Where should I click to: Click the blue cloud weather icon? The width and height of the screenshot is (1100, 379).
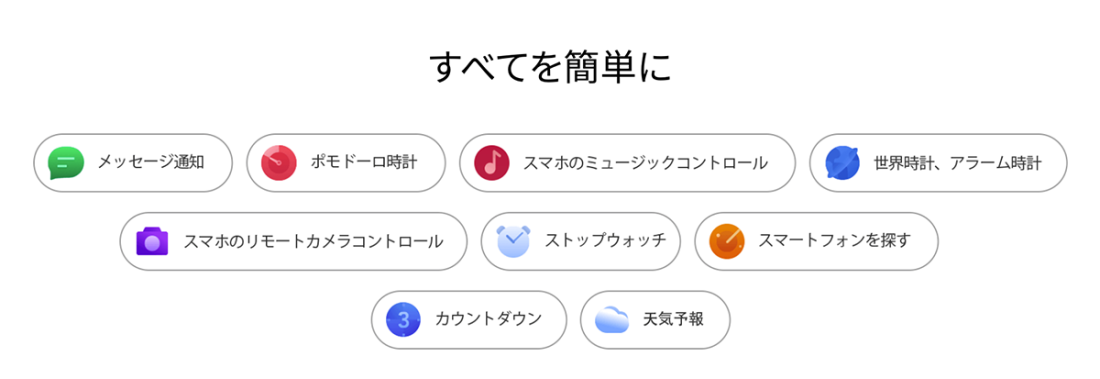pos(612,320)
